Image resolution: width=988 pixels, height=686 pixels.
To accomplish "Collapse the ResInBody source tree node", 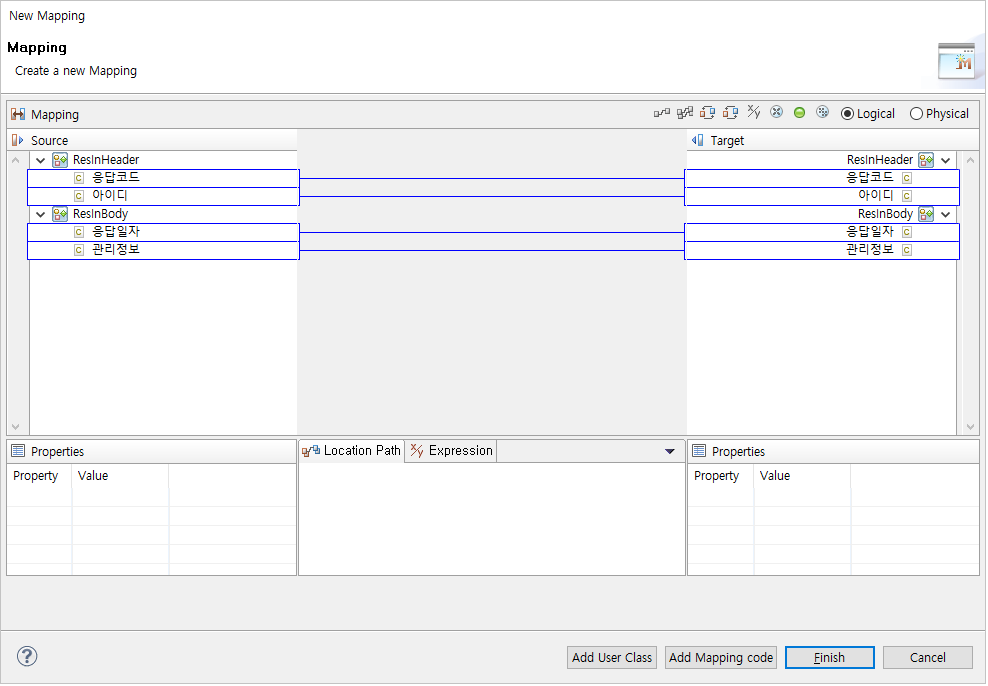I will (40, 214).
